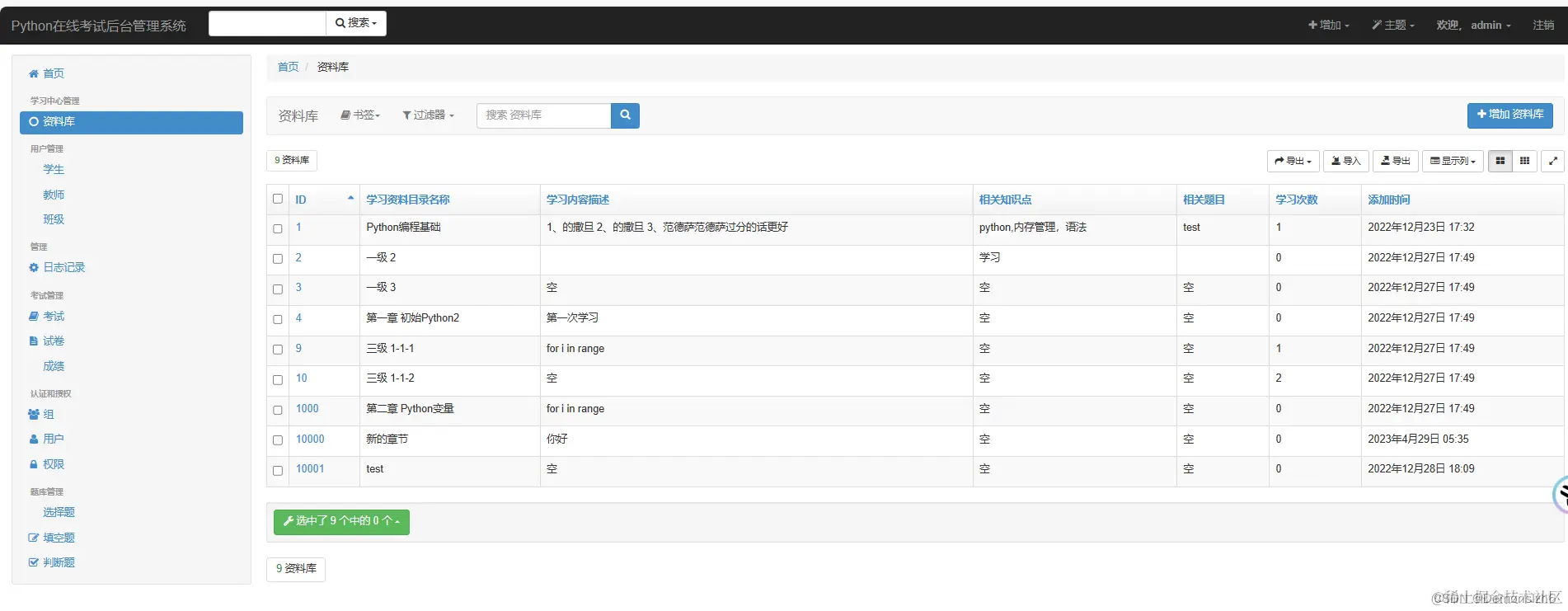Open record ID 10 link
1568x611 pixels.
[301, 378]
